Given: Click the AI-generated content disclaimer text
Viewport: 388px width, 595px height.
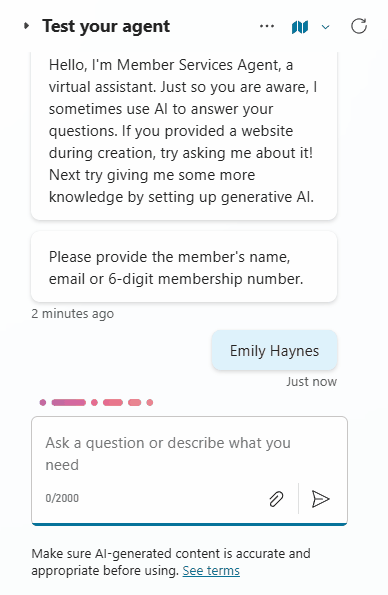Looking at the screenshot, I should pos(171,562).
